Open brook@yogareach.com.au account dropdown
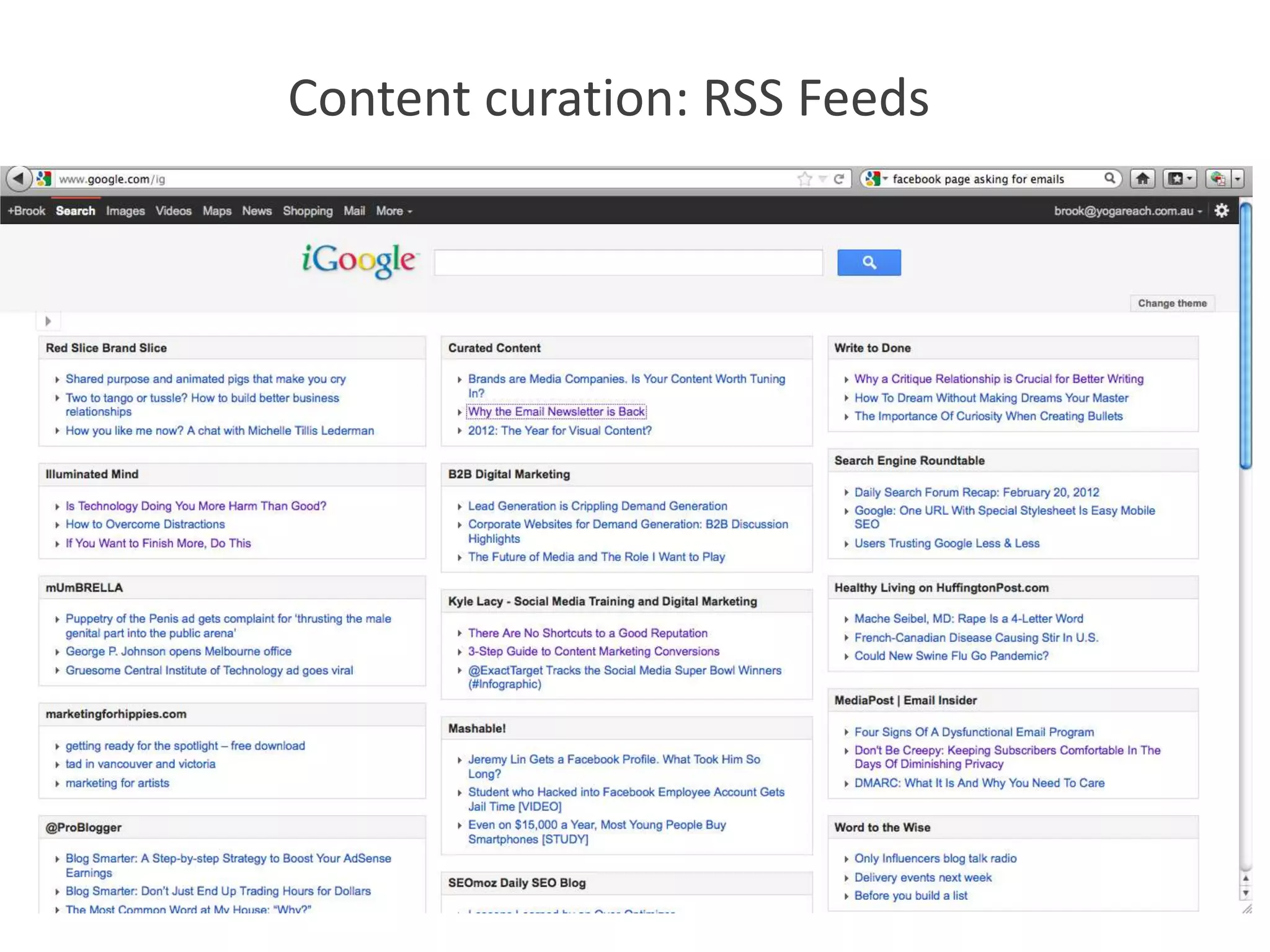 1128,211
